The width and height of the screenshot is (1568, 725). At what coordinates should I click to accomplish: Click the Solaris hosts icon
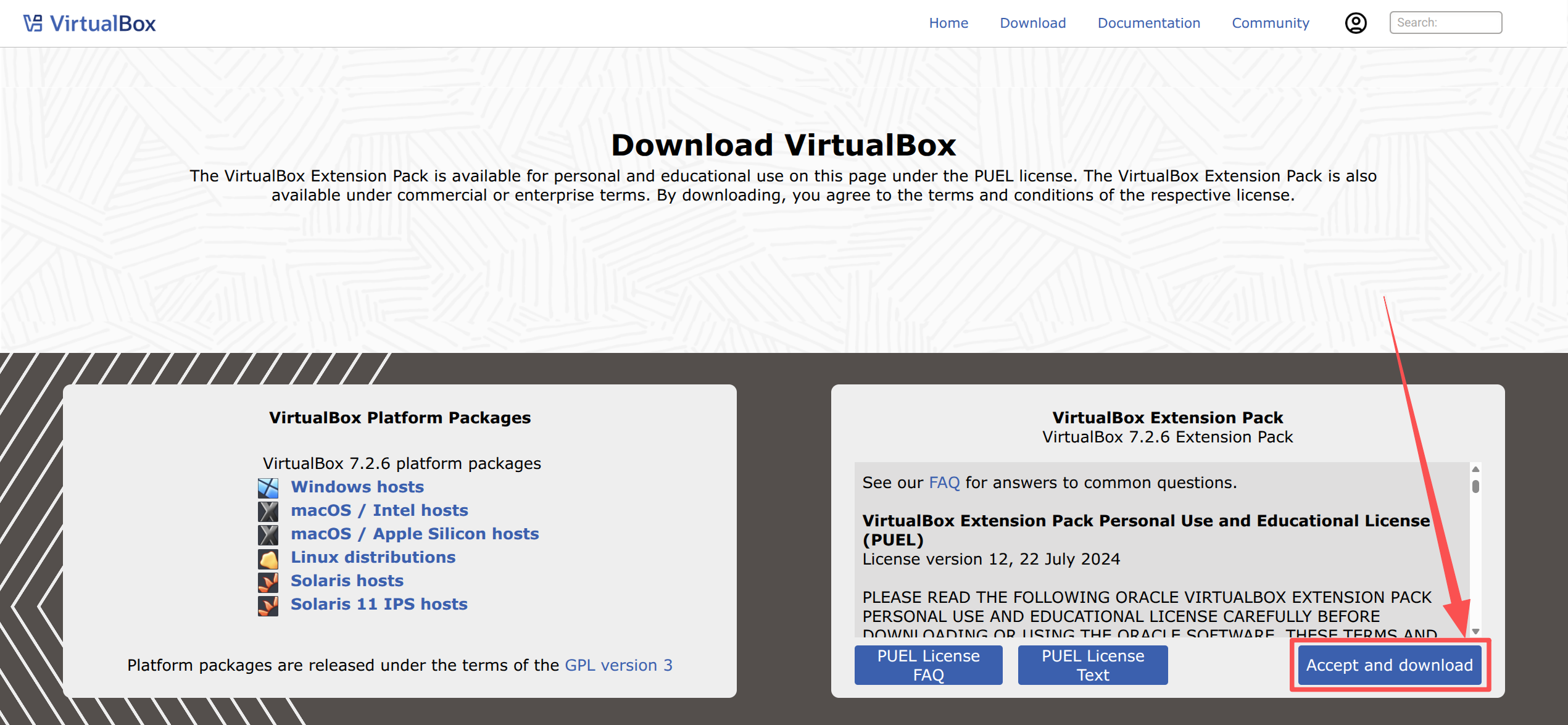click(268, 581)
